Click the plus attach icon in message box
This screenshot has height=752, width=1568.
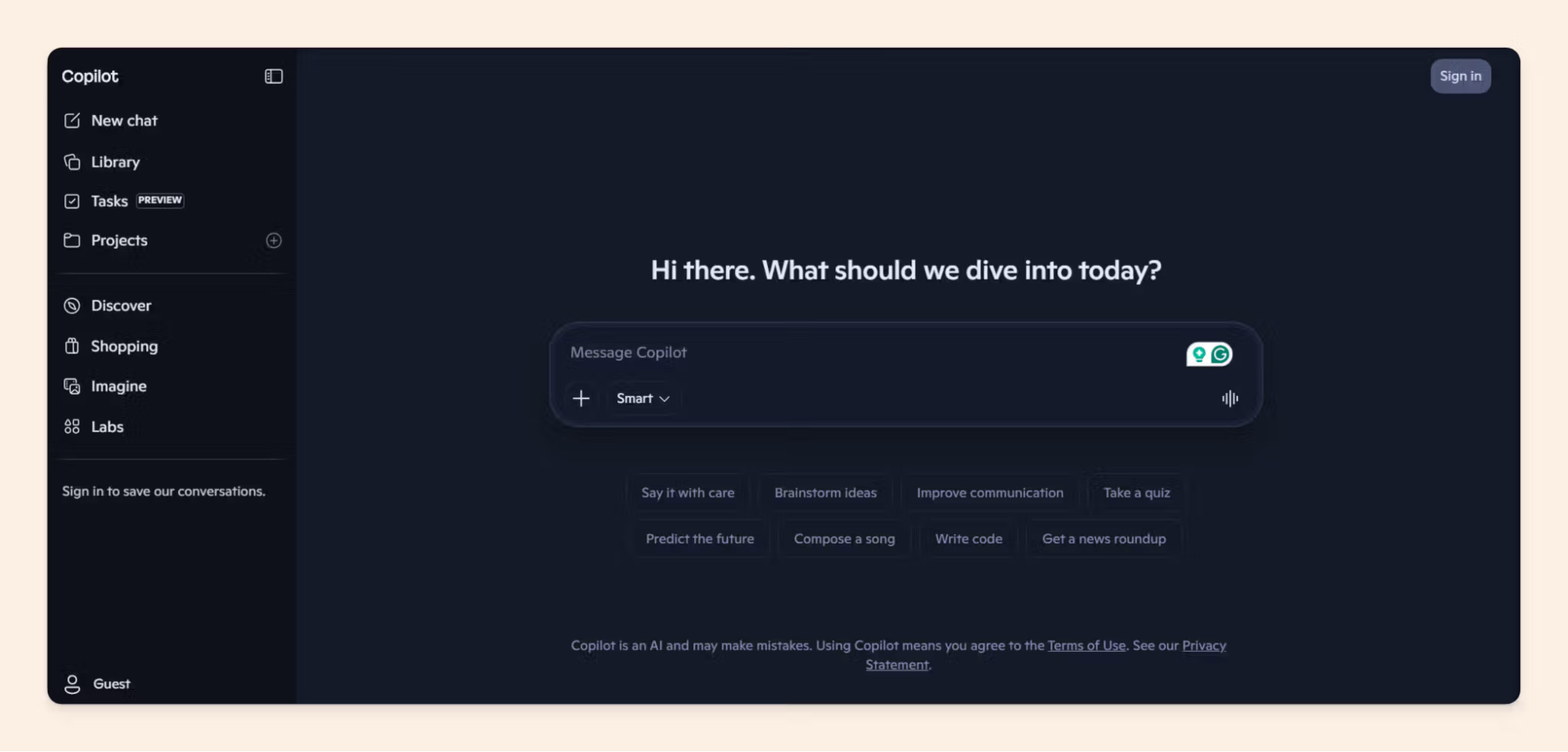click(x=581, y=398)
